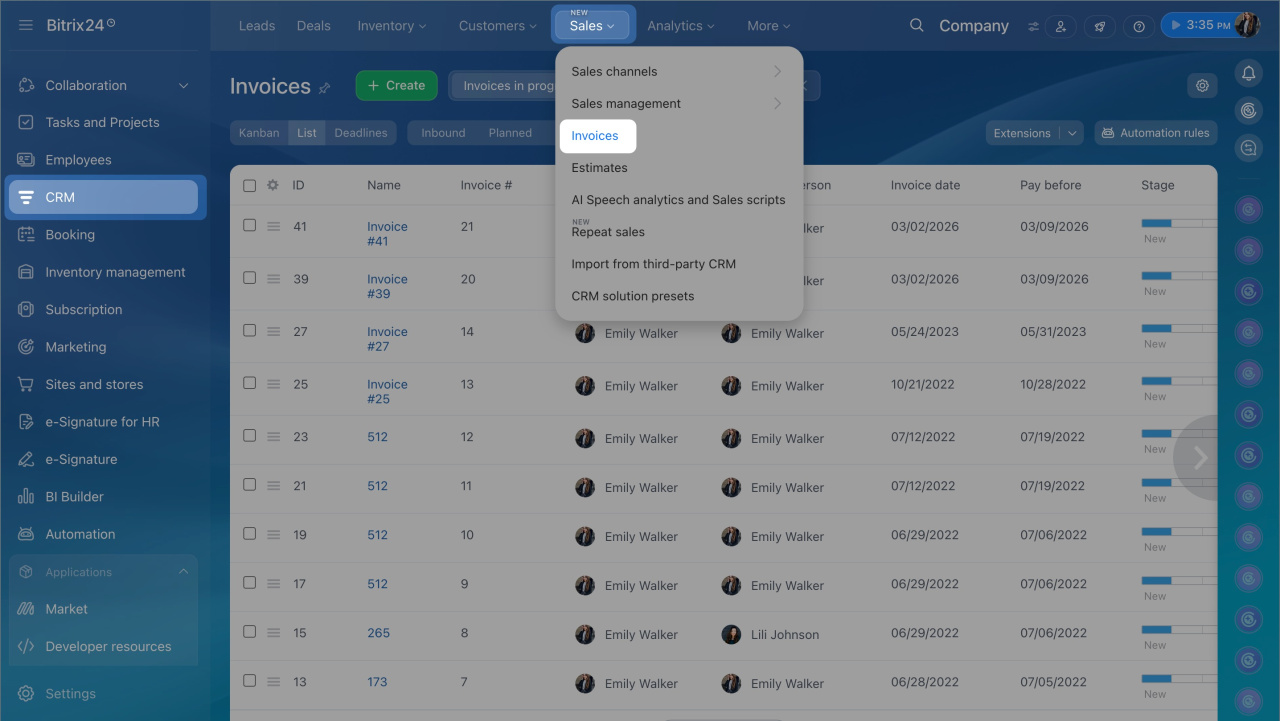Expand the Sales channels submenu
The height and width of the screenshot is (721, 1280).
[777, 71]
